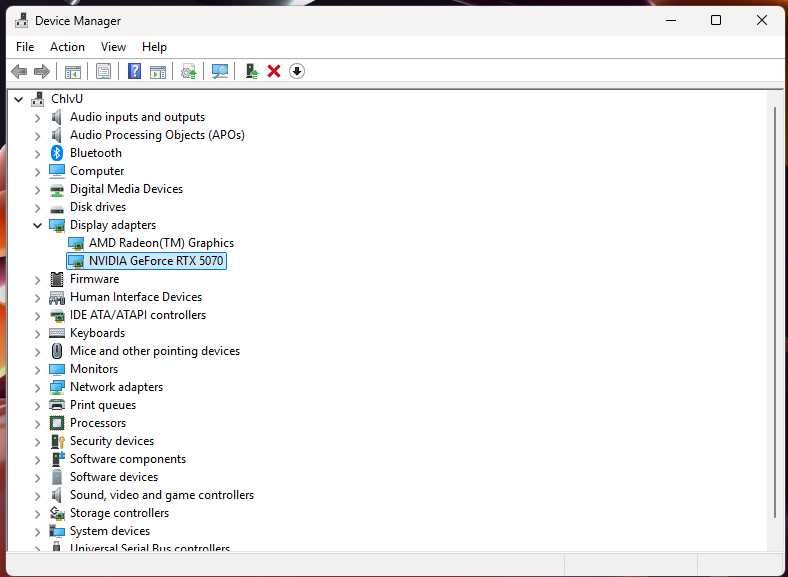
Task: Minimize the Device Manager window
Action: tap(670, 21)
